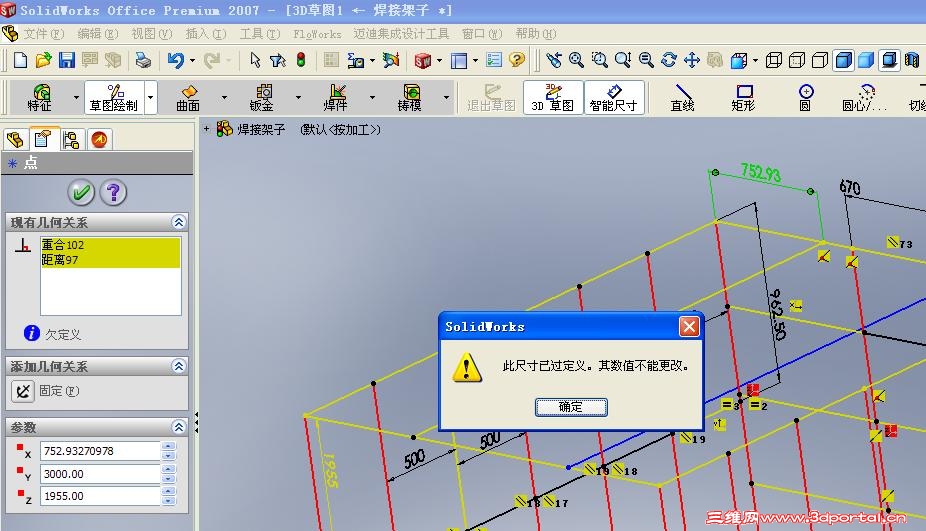Expand the 特征 dropdown arrow
This screenshot has width=926, height=531.
76,97
